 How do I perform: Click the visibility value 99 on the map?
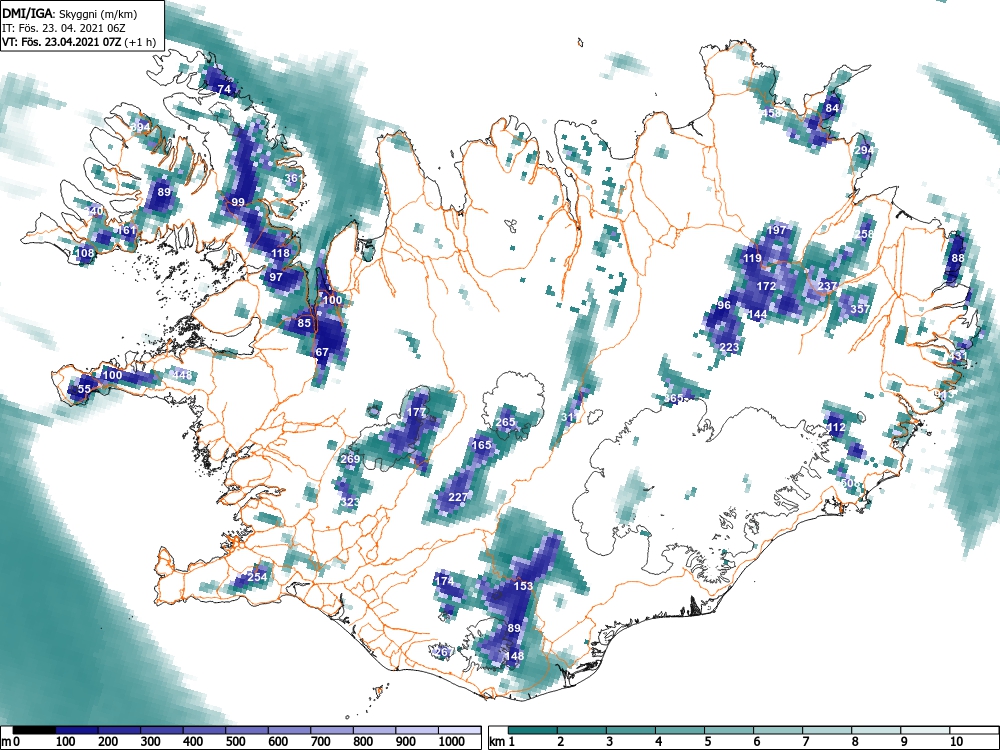click(238, 202)
